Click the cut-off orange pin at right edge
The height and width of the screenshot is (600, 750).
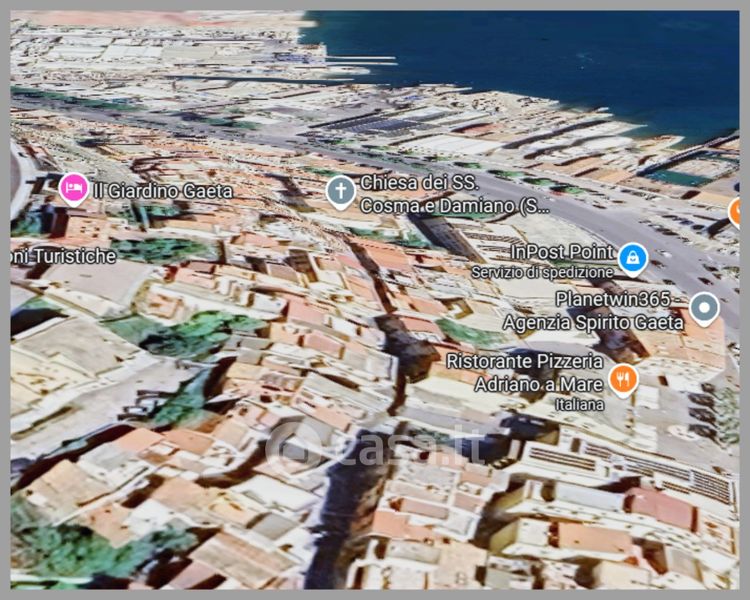click(734, 212)
